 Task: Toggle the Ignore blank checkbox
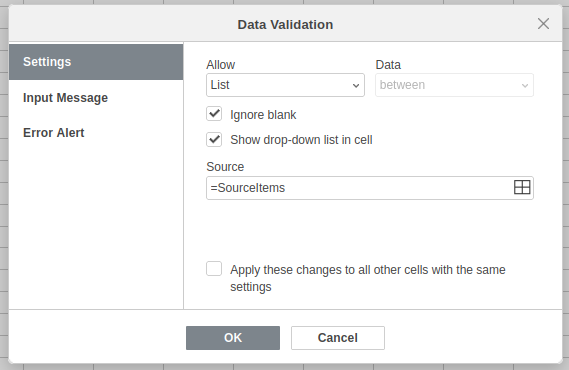point(214,114)
